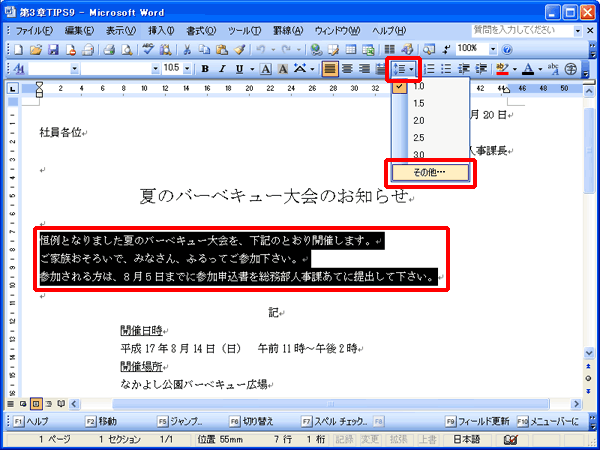Click the Print icon in the toolbar

coord(109,49)
